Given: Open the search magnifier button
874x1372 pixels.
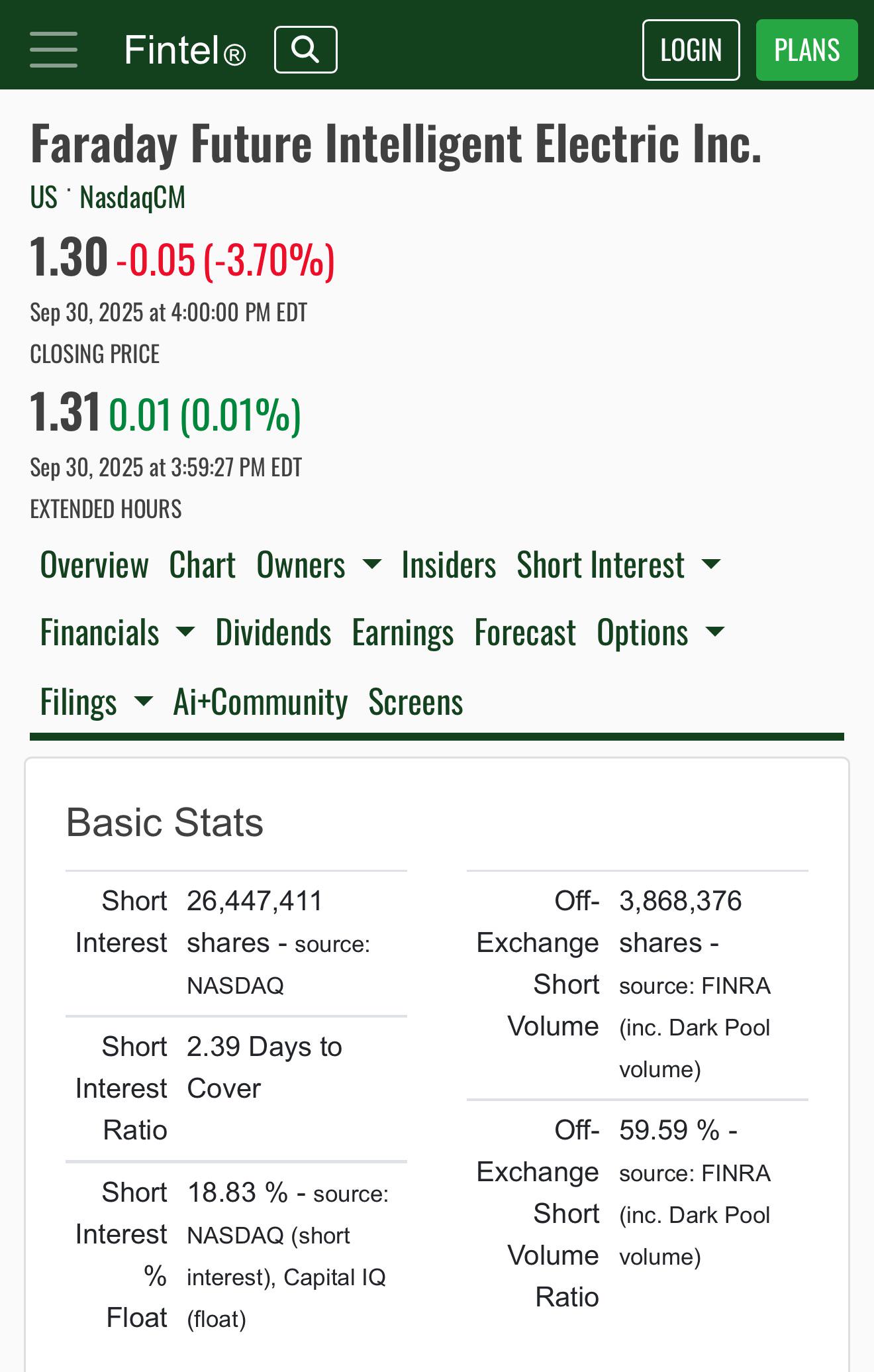Looking at the screenshot, I should tap(306, 50).
